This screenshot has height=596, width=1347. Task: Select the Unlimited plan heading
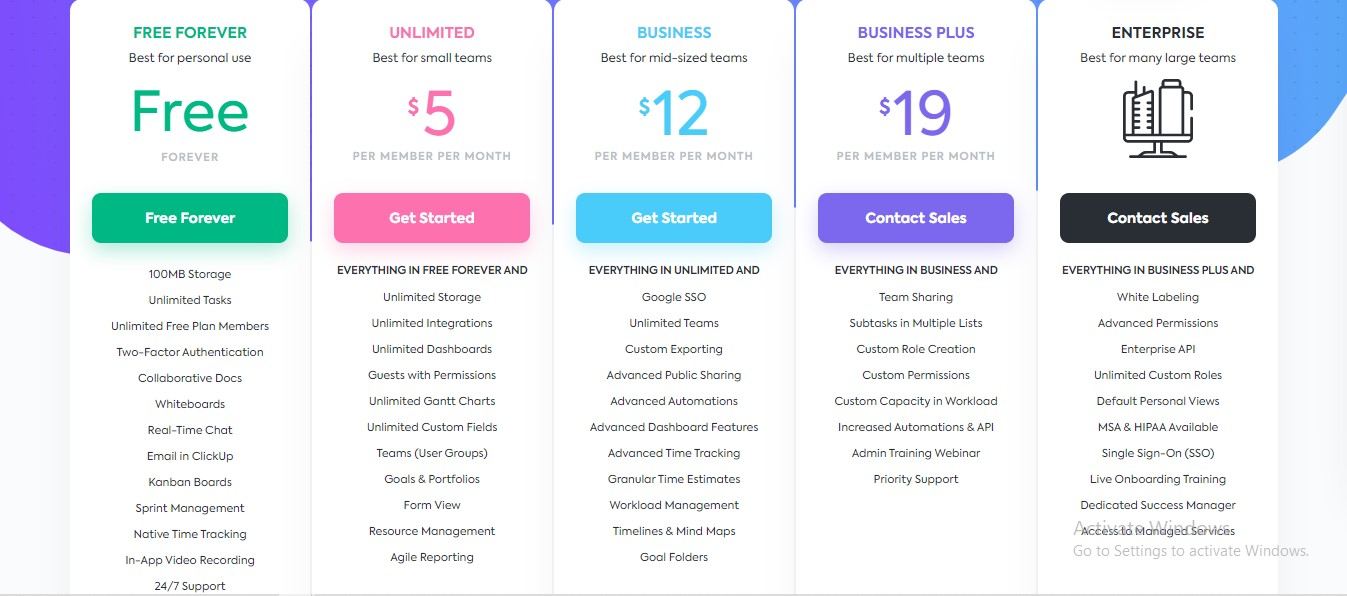tap(432, 33)
